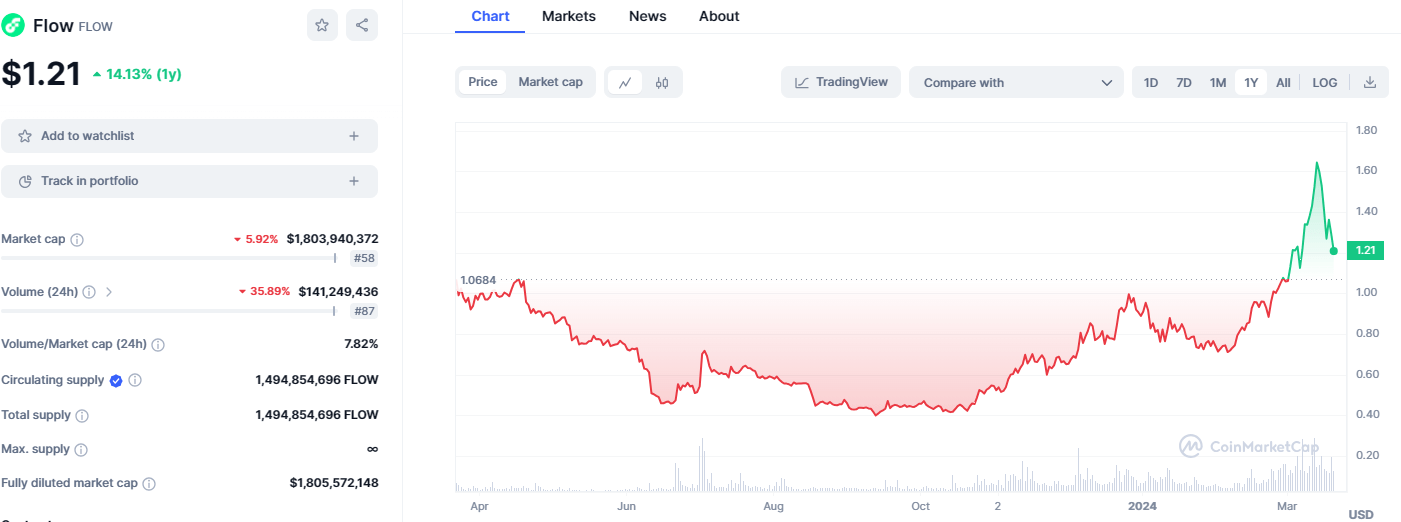Download chart data with download icon
Viewport: 1401px width, 522px height.
coord(1370,83)
